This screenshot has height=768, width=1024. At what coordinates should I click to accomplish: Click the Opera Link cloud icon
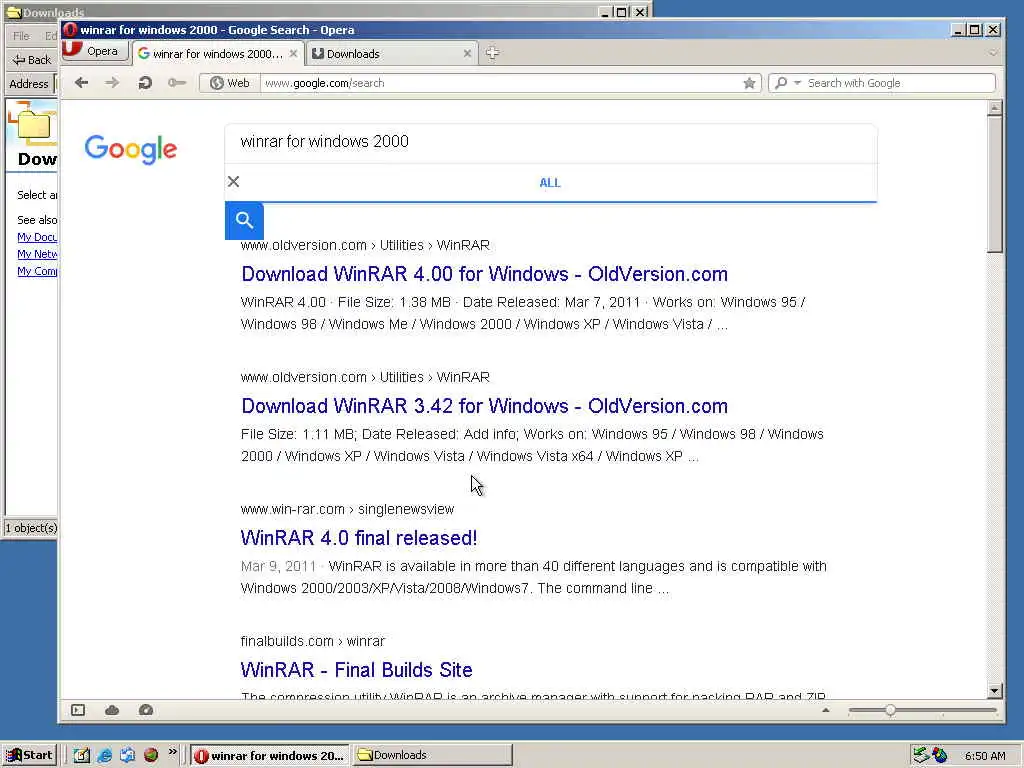tap(112, 710)
